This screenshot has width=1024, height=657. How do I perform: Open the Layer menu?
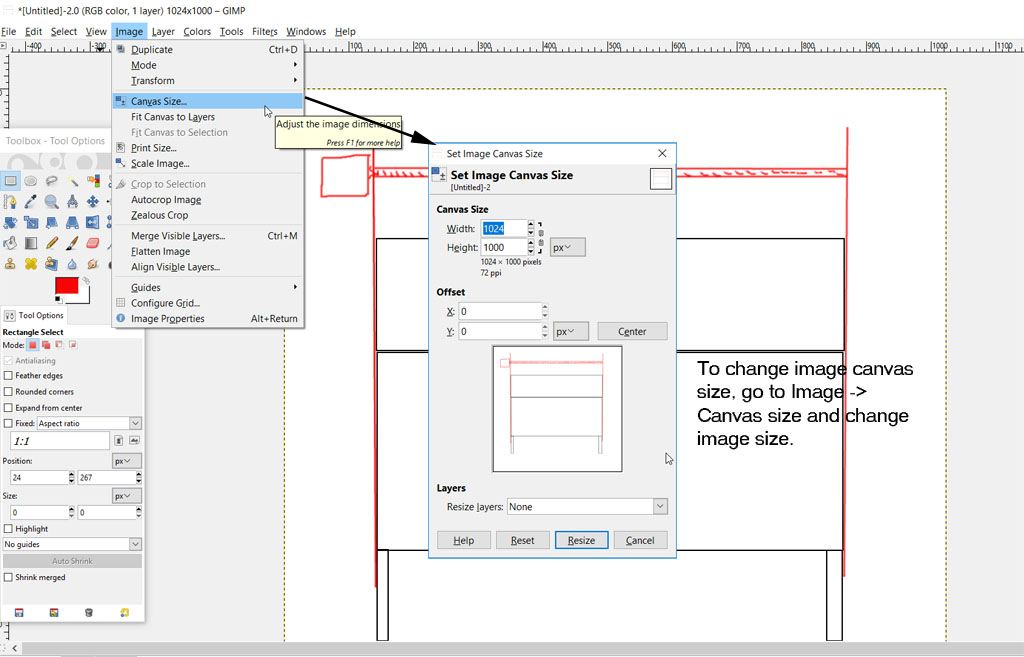tap(163, 31)
